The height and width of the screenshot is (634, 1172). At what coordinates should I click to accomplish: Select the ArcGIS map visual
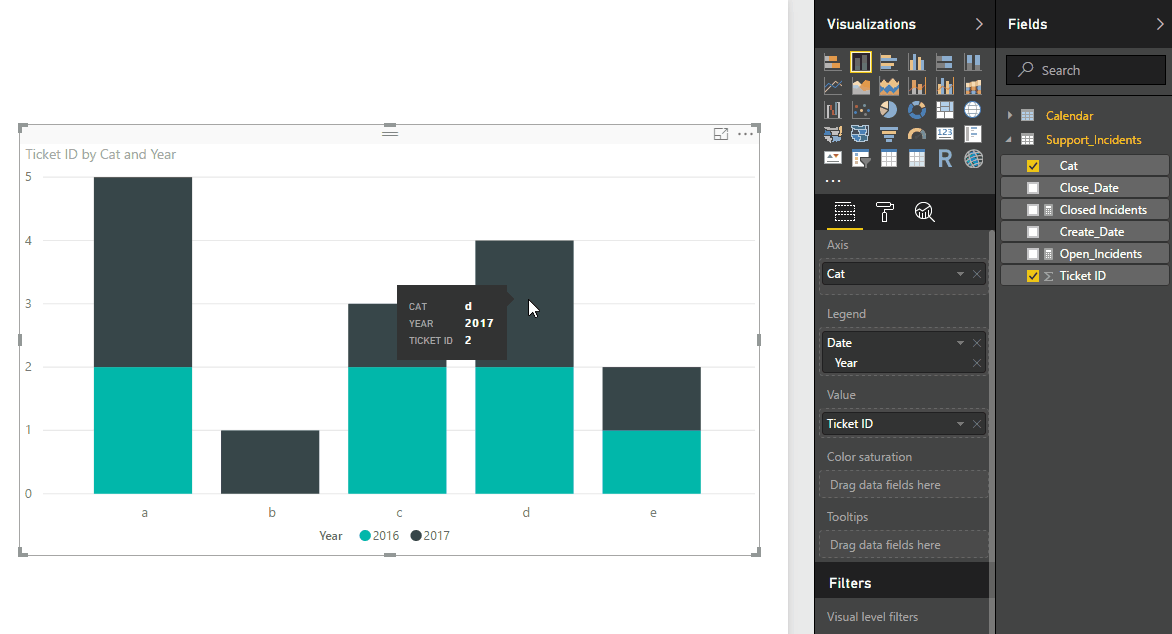click(x=972, y=158)
